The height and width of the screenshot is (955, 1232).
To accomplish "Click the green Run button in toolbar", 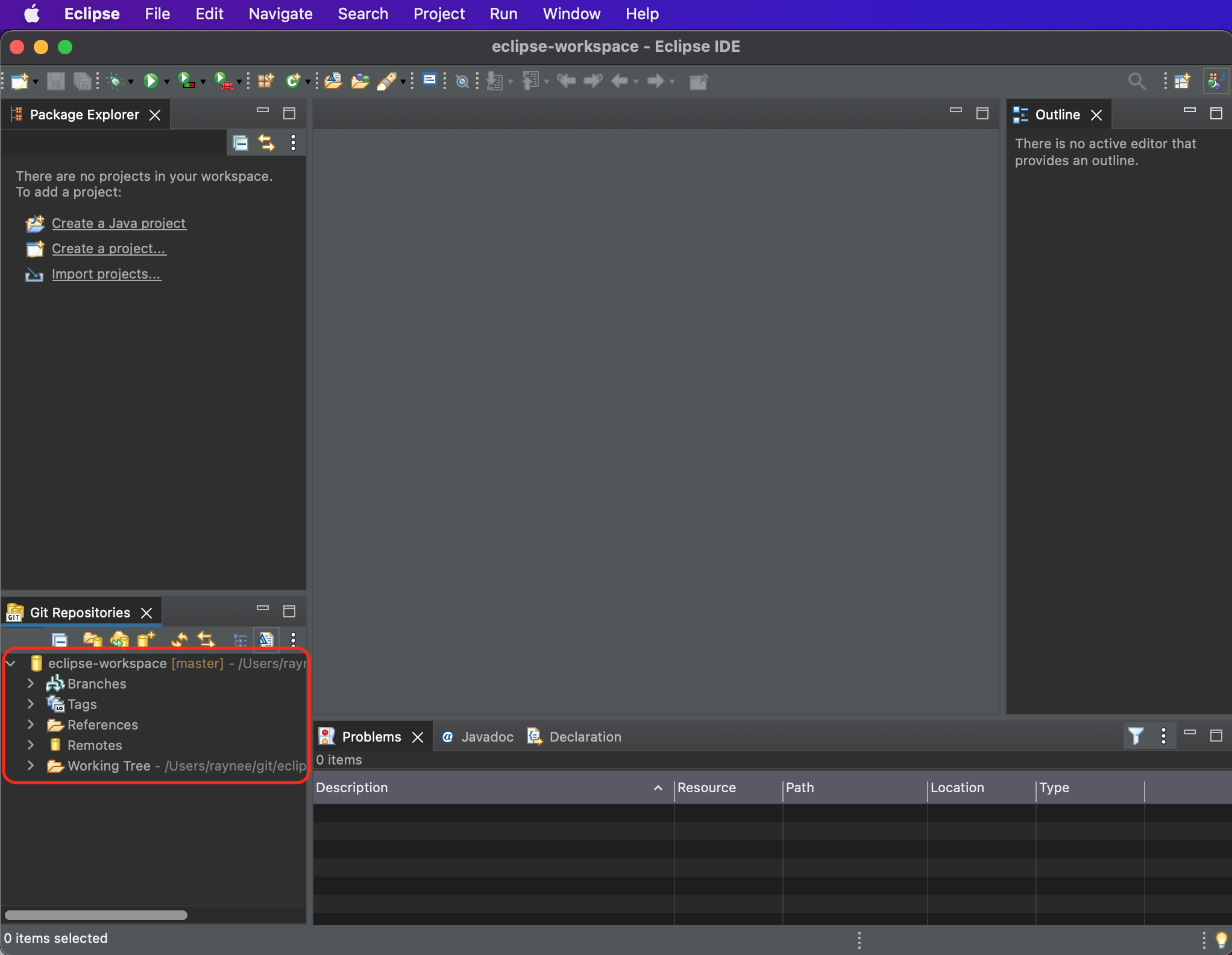I will pyautogui.click(x=150, y=81).
